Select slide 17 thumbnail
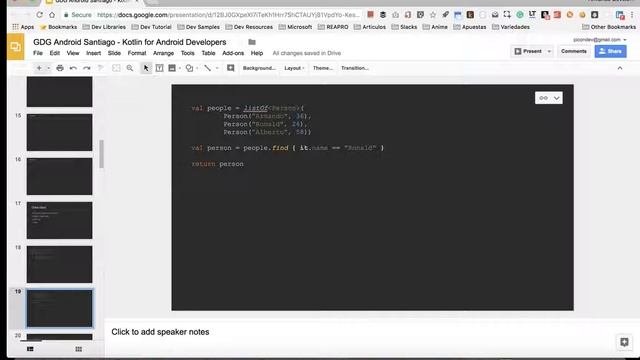Image resolution: width=640 pixels, height=360 pixels. point(60,220)
